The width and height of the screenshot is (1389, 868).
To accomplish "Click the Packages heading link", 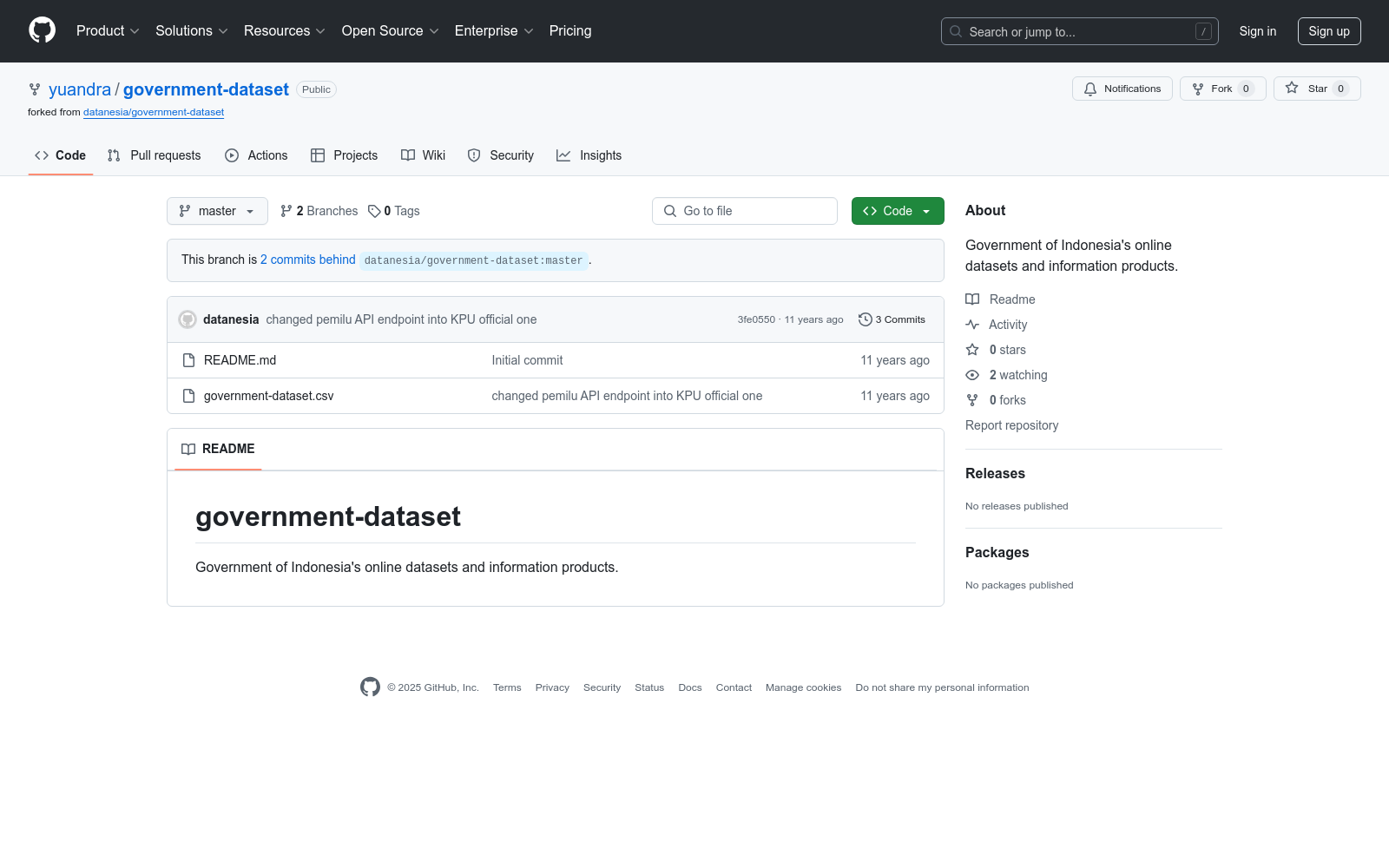I will [997, 552].
